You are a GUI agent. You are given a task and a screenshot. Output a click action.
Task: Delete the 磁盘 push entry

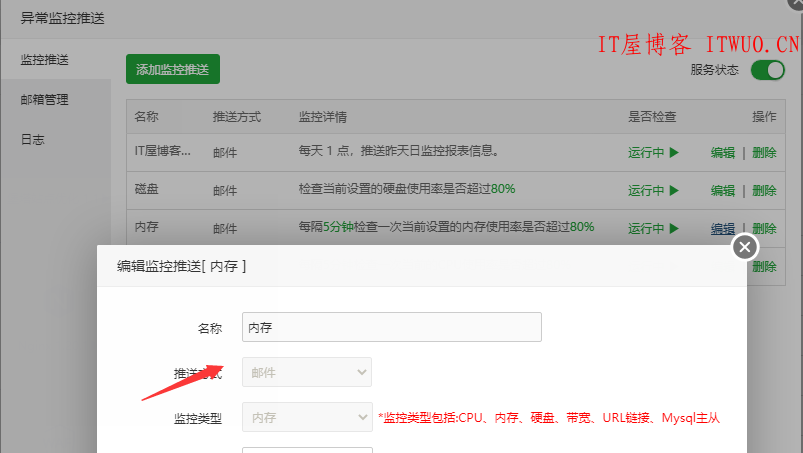(764, 190)
